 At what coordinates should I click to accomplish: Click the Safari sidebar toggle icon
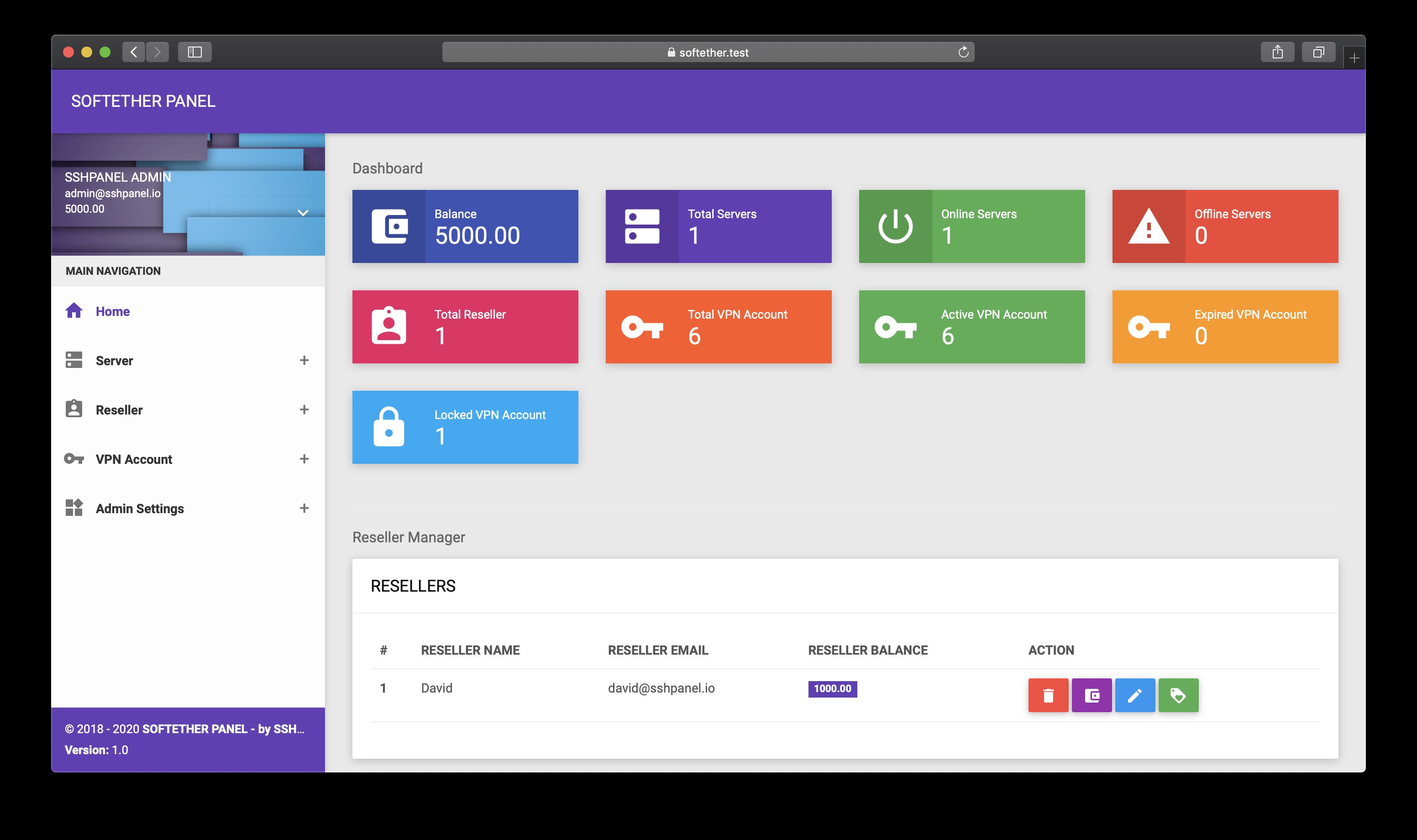pos(194,52)
